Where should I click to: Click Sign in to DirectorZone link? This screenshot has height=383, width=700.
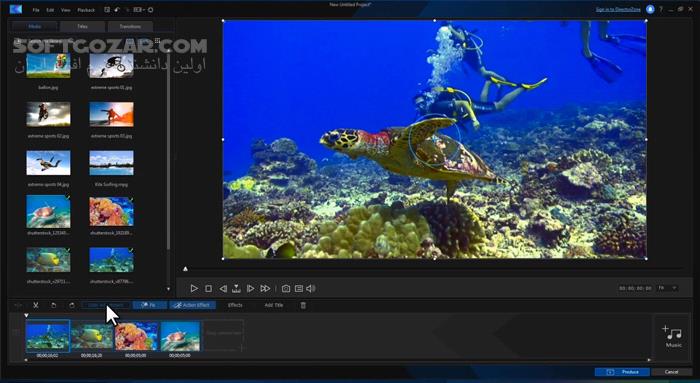coord(618,9)
